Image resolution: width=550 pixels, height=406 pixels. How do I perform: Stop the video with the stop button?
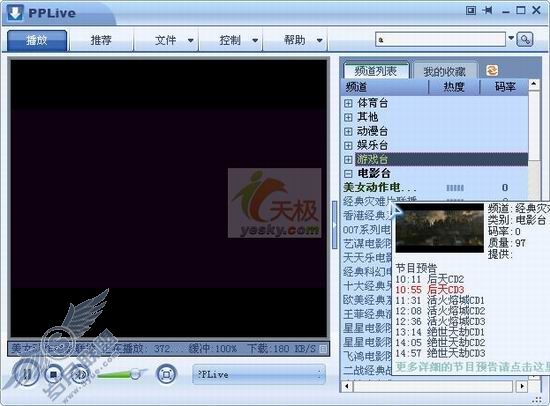tap(53, 375)
